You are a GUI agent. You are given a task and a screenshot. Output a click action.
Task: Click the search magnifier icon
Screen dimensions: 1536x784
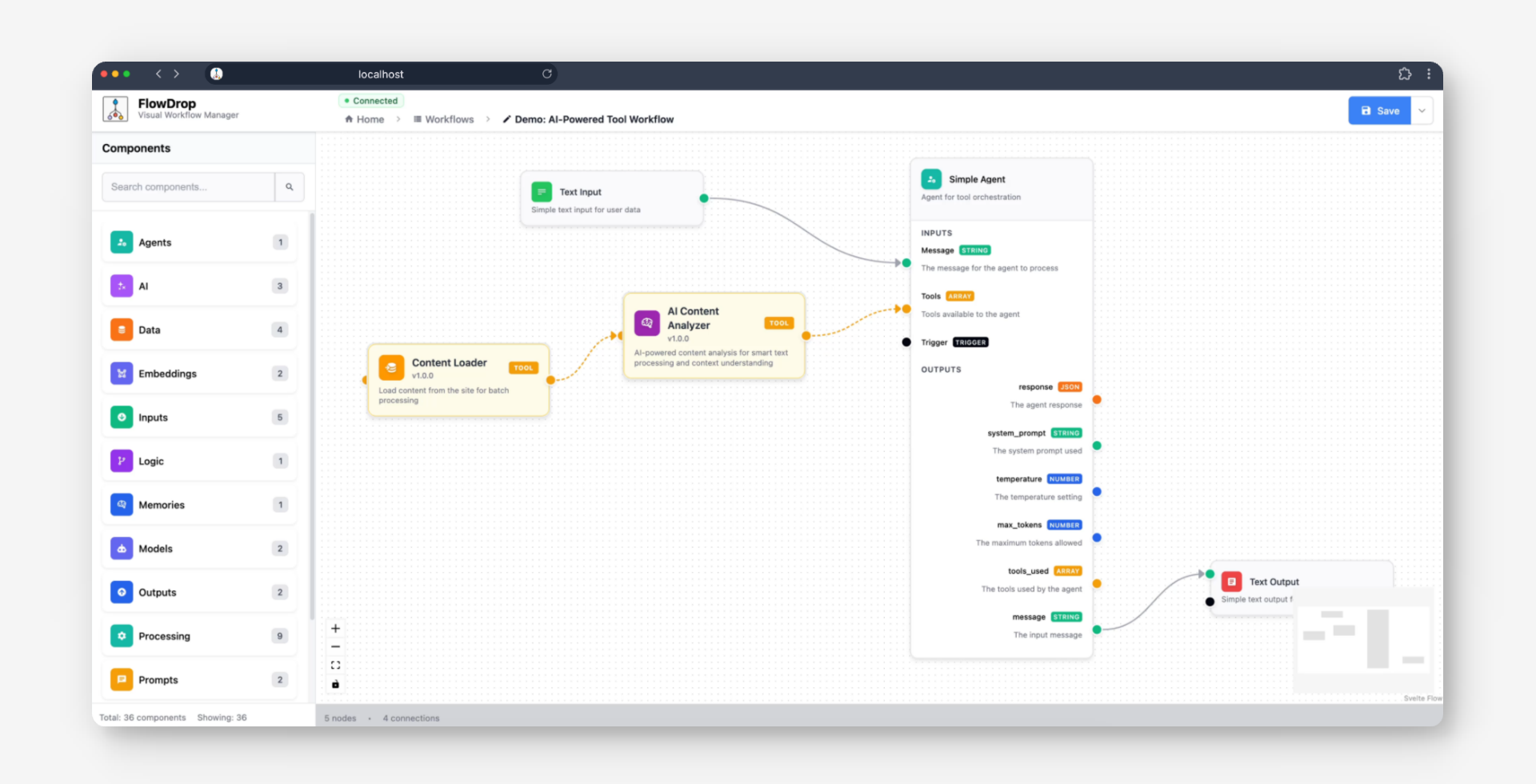pos(290,187)
